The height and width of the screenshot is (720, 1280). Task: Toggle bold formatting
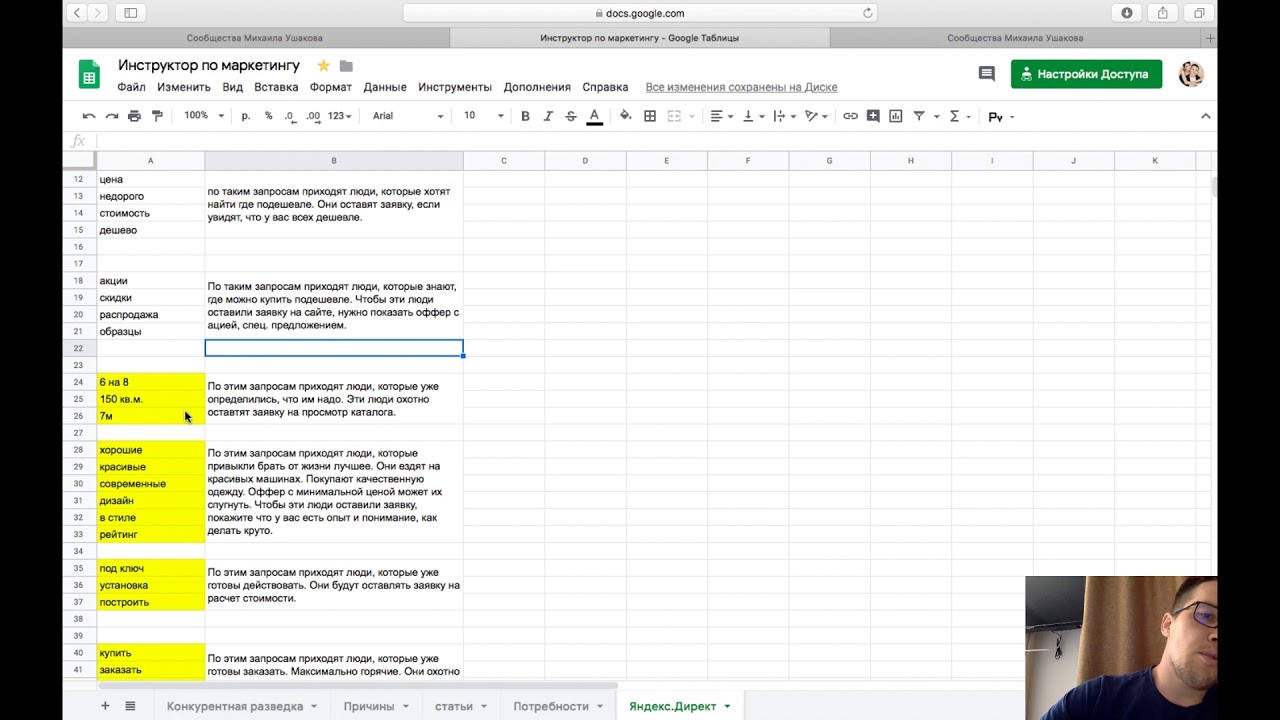click(x=525, y=116)
